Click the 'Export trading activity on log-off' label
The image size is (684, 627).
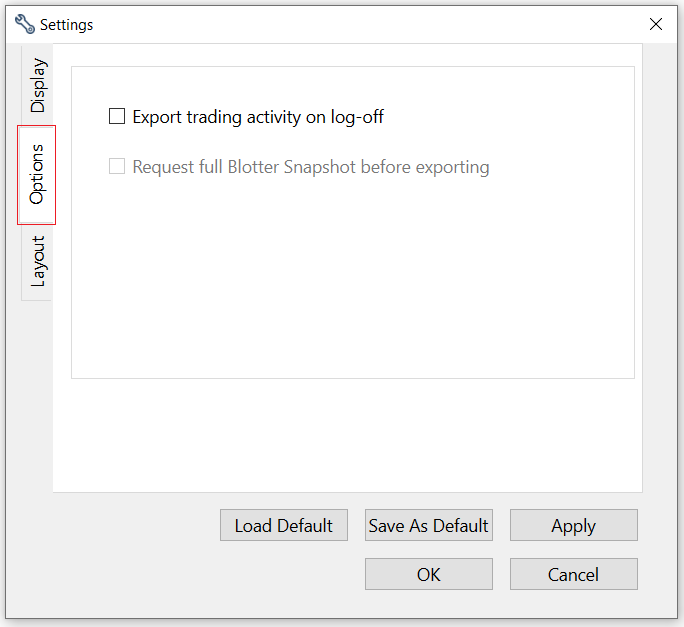pos(258,117)
